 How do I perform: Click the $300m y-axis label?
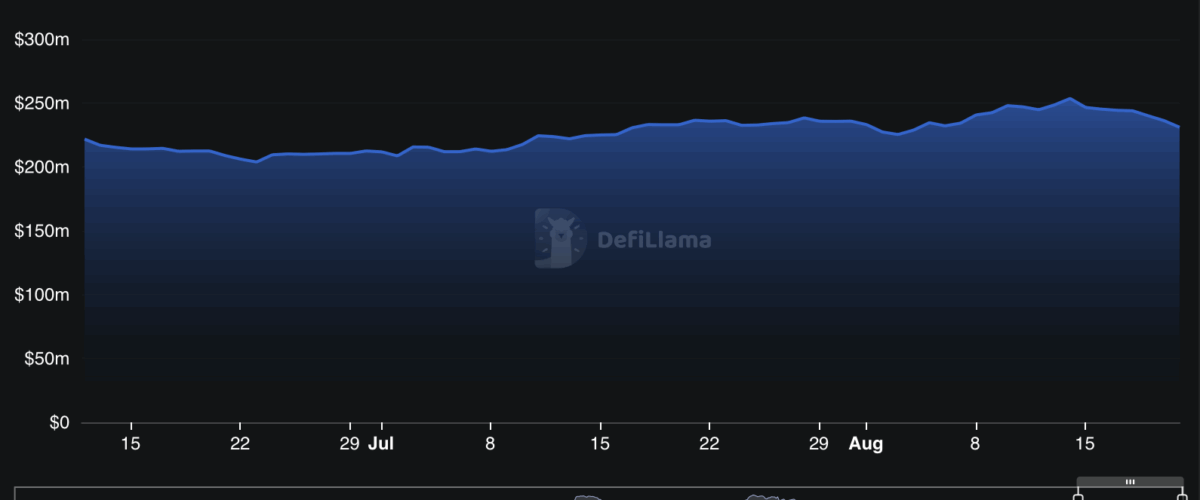coord(41,40)
